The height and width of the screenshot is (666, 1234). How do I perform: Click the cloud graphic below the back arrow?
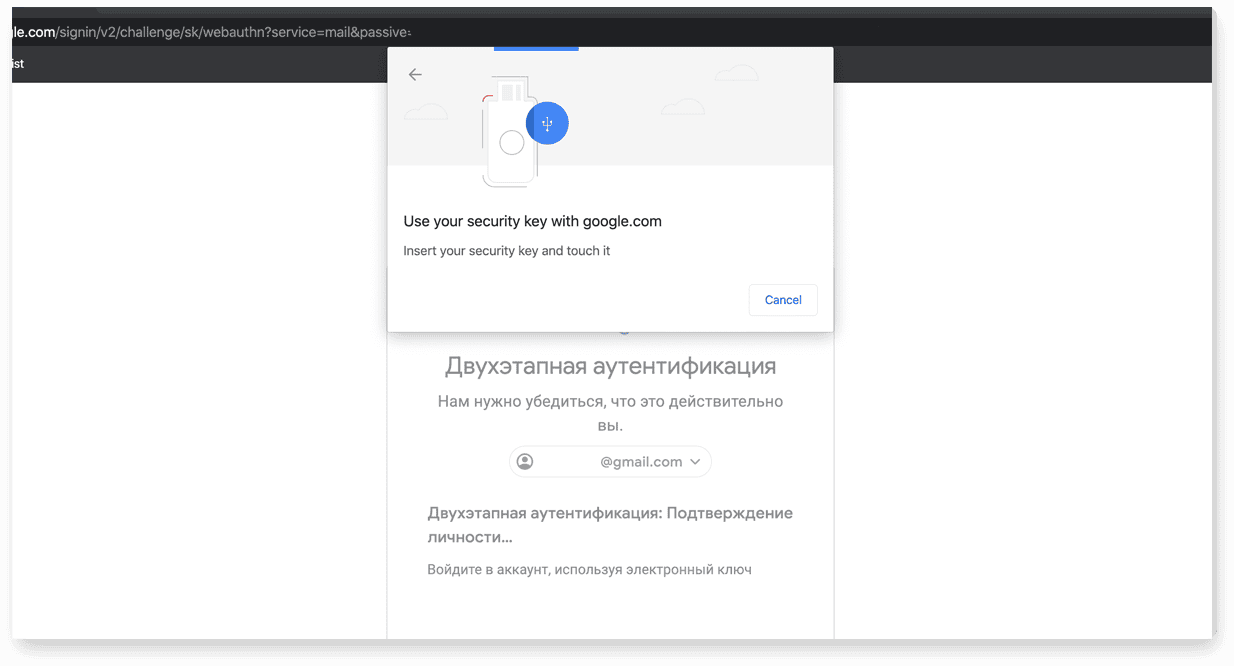point(426,111)
